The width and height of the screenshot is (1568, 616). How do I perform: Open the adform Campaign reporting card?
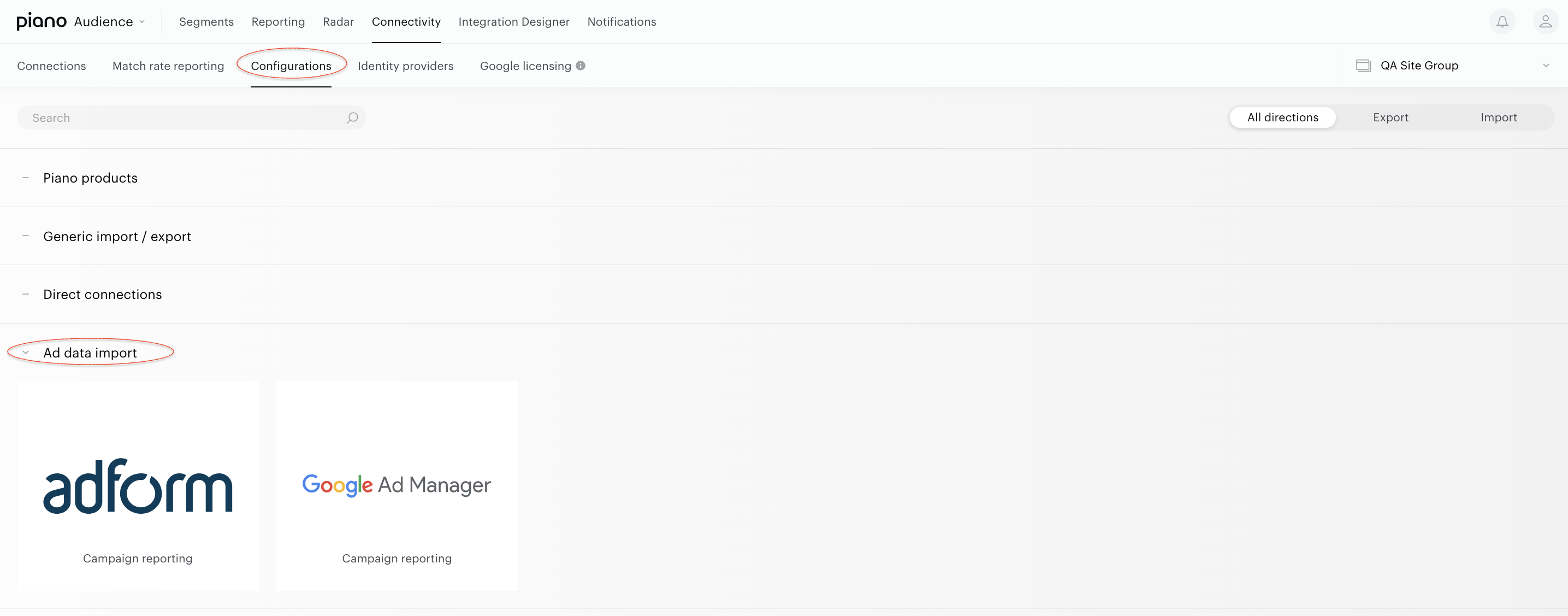coord(138,485)
